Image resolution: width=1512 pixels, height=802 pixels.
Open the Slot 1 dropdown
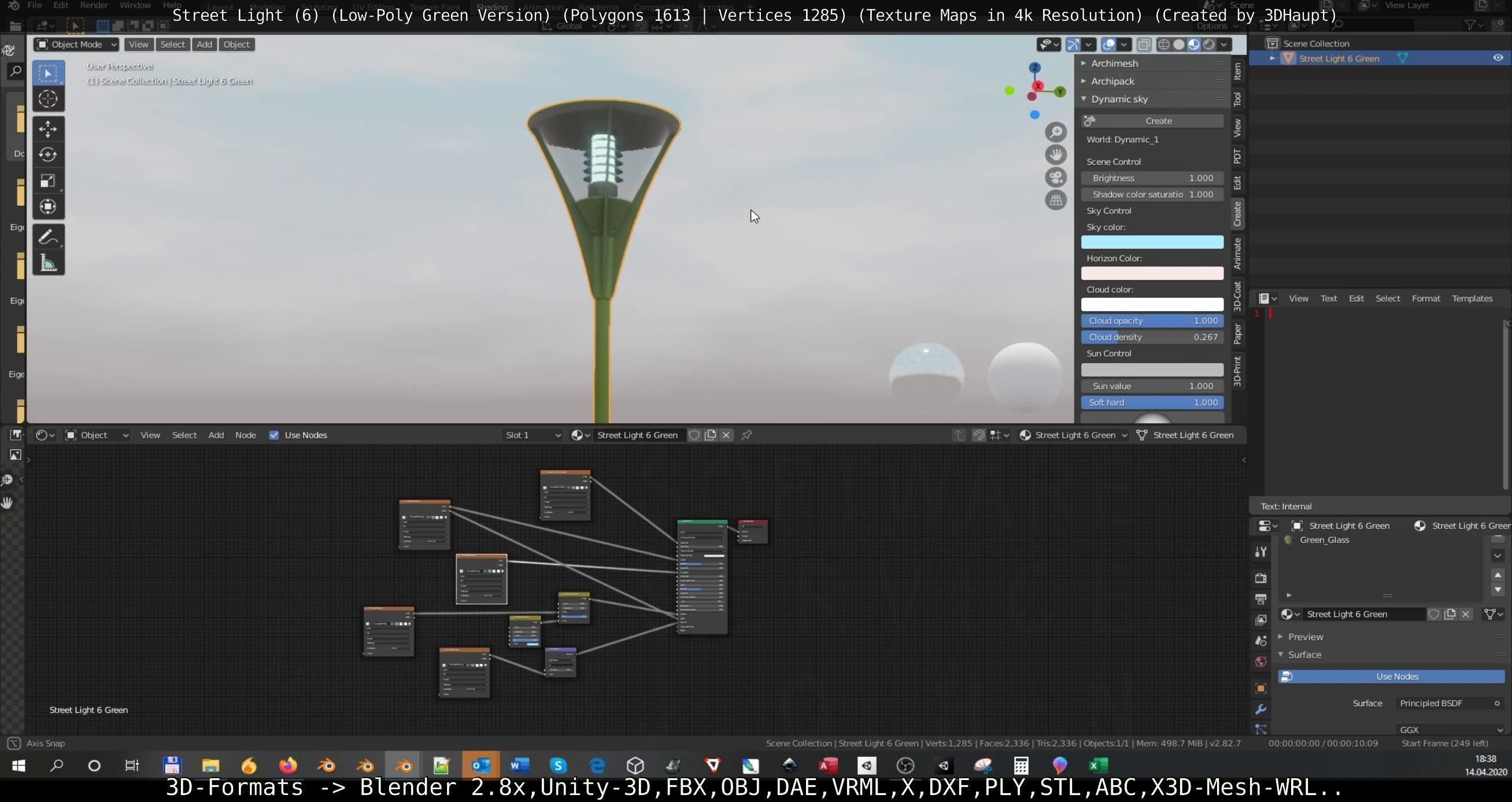[x=533, y=435]
